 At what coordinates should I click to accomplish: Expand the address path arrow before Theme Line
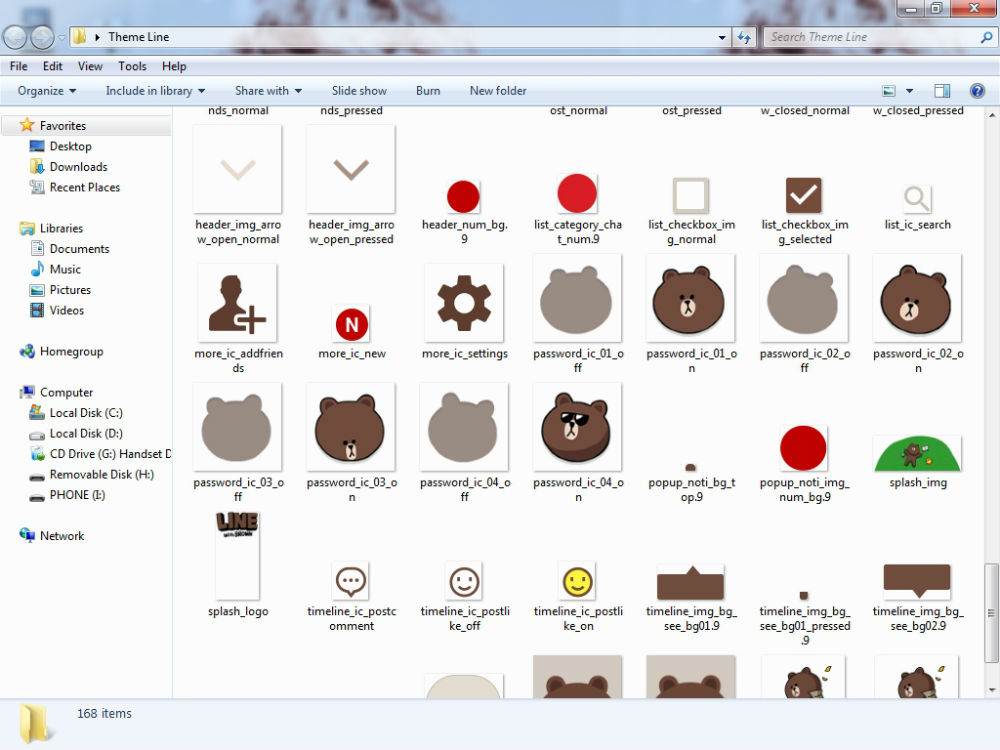click(98, 37)
